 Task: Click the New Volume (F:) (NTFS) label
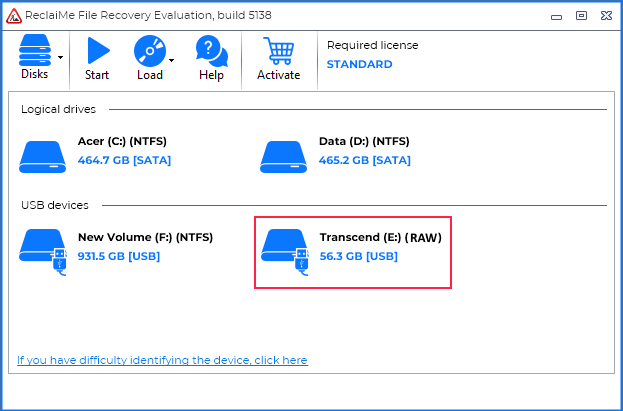(145, 237)
